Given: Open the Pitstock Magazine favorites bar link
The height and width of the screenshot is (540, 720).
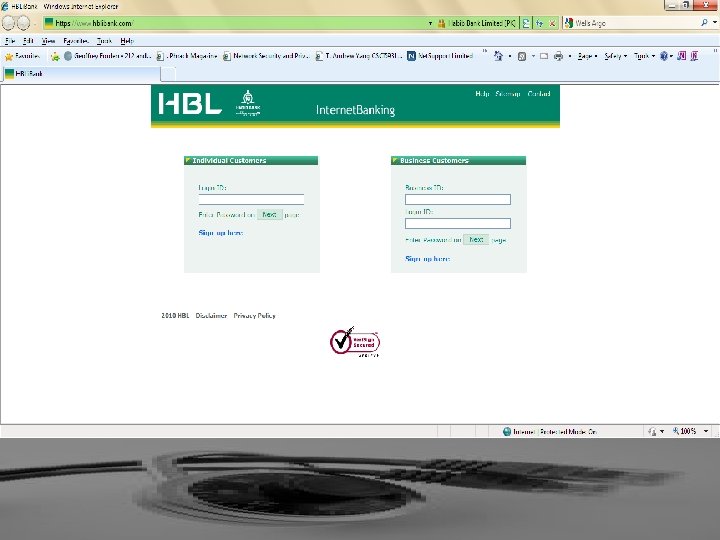Looking at the screenshot, I should [186, 56].
